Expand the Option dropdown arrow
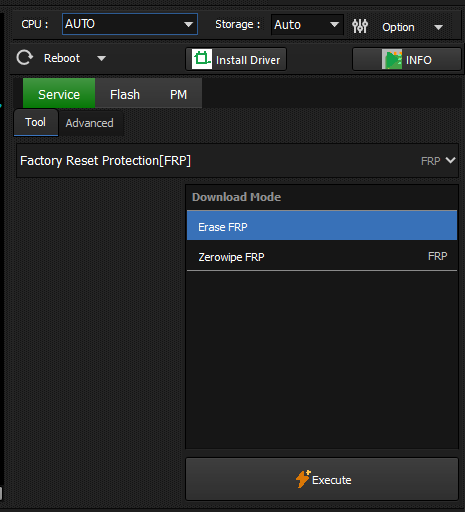Image resolution: width=465 pixels, height=512 pixels. pyautogui.click(x=439, y=27)
